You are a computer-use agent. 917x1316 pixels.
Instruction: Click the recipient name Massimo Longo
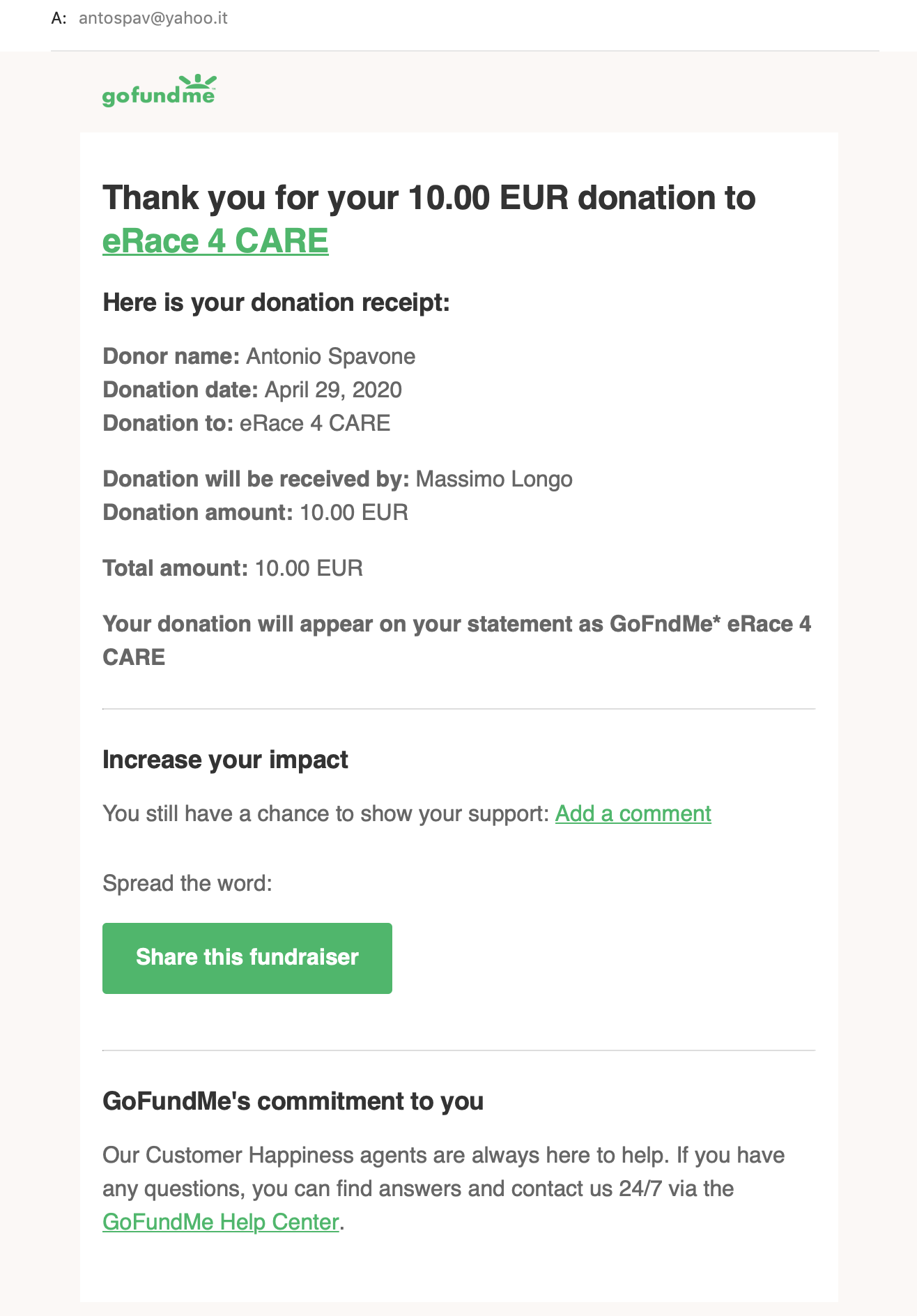(x=493, y=479)
